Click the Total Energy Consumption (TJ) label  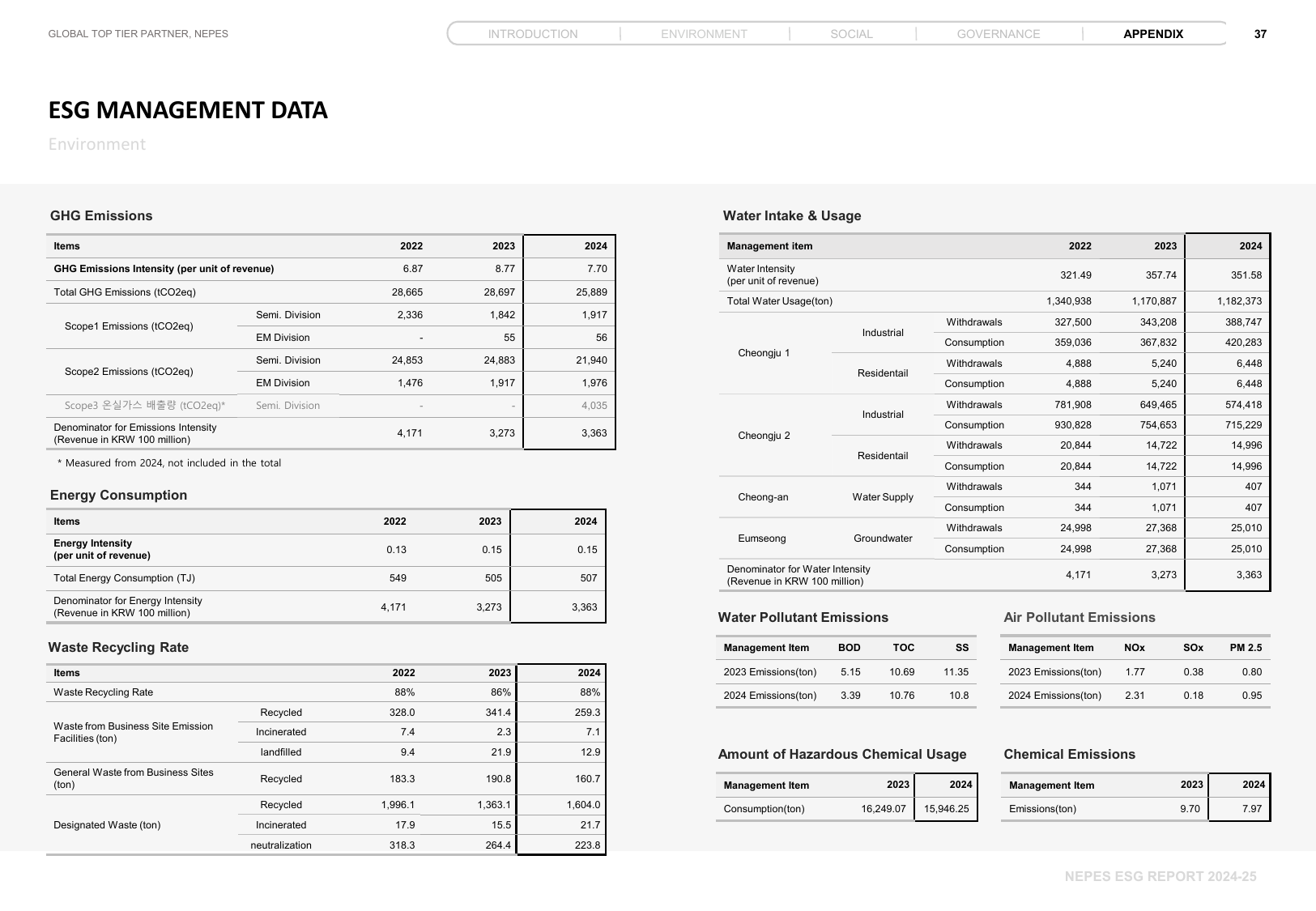point(124,578)
